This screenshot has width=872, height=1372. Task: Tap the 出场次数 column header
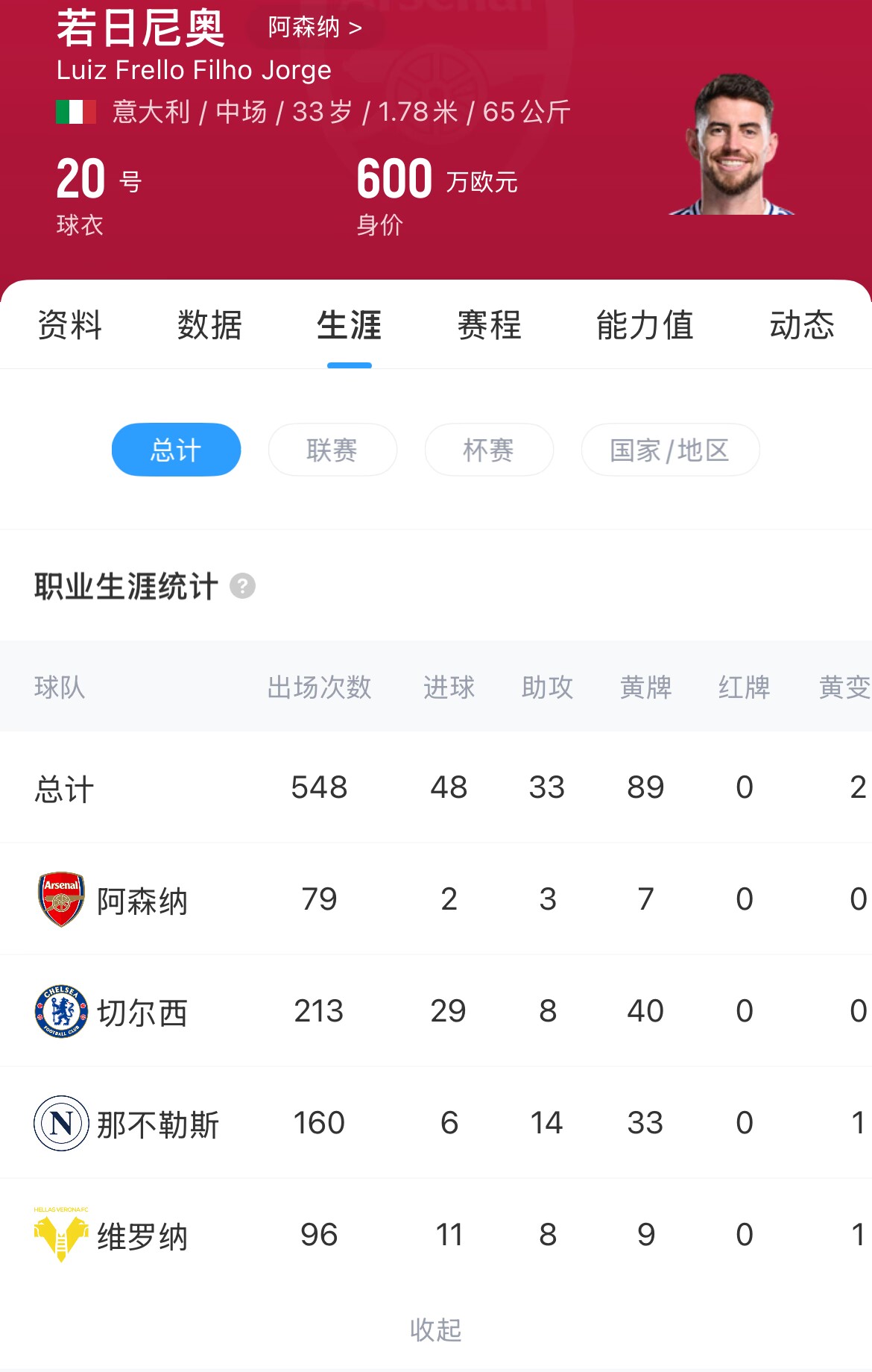pos(319,687)
